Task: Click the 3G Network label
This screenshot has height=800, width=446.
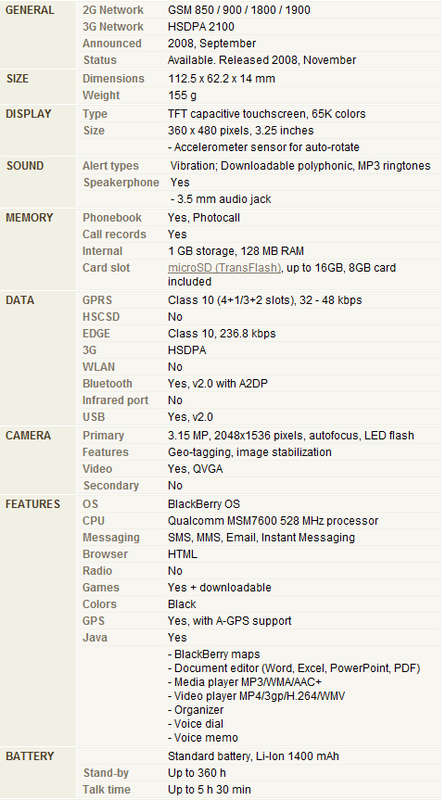Action: pos(113,27)
